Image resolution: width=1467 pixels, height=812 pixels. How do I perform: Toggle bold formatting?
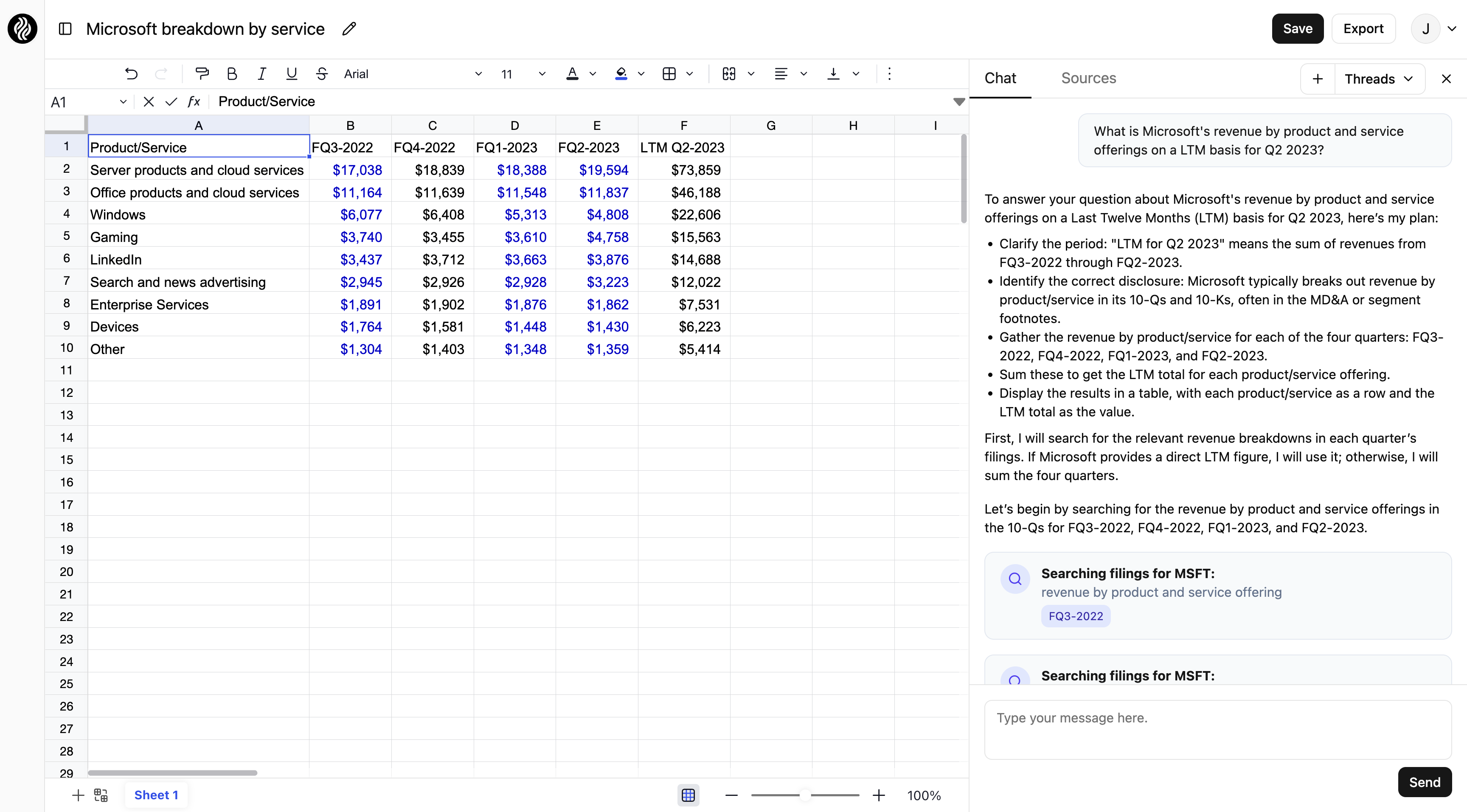pos(232,73)
